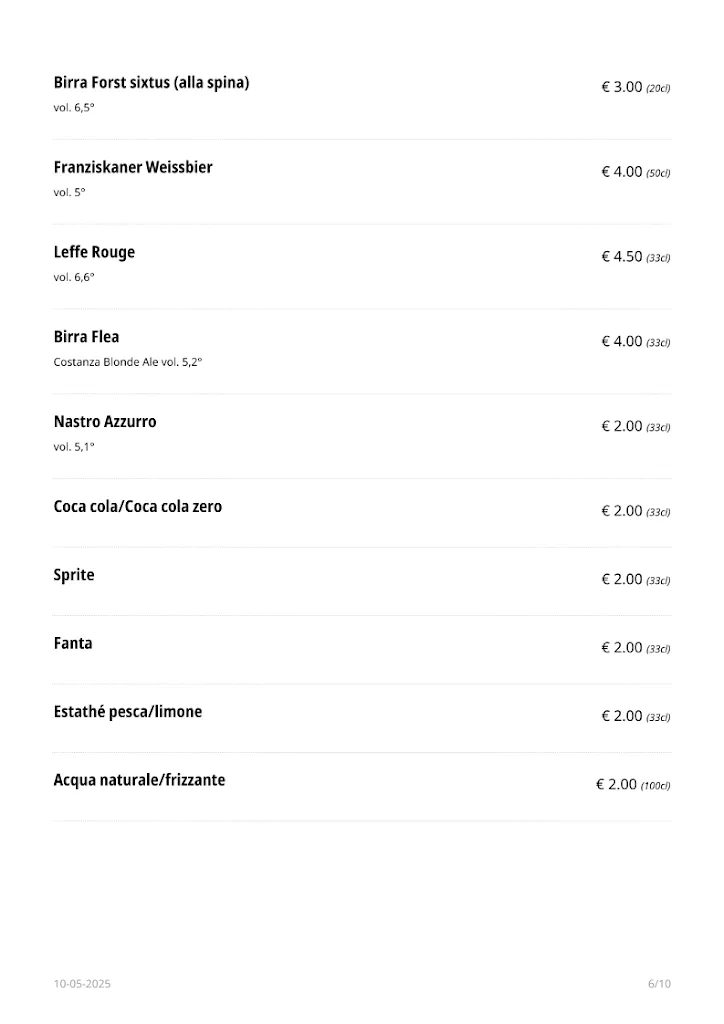Click Acqua naturale/frizzante entry
Image resolution: width=724 pixels, height=1024 pixels.
pyautogui.click(x=139, y=780)
